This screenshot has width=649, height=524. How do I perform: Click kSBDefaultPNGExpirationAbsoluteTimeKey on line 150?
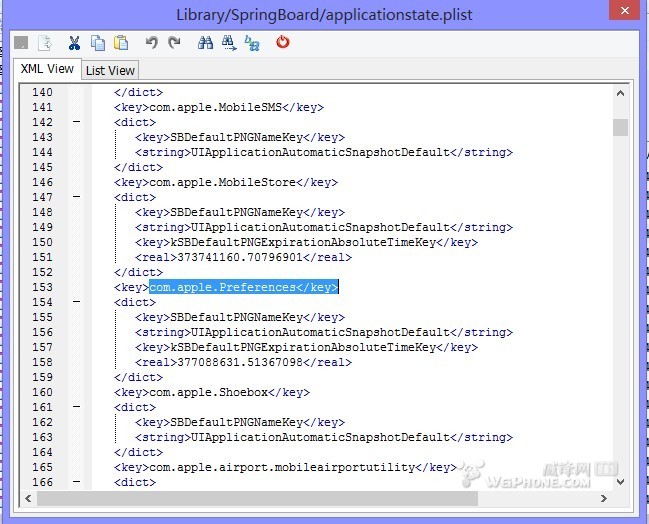[303, 242]
